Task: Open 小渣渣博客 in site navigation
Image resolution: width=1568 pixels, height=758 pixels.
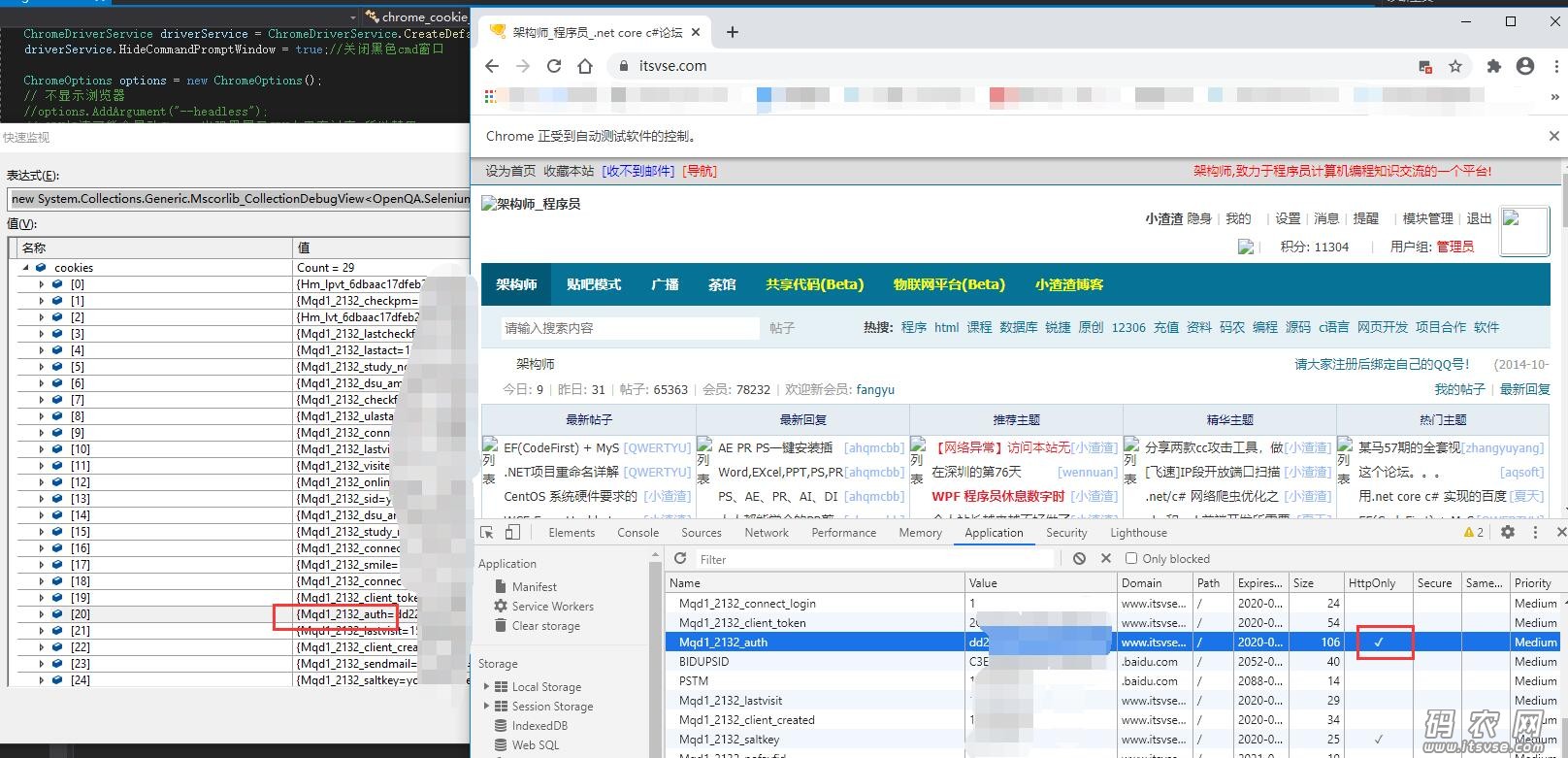Action: 1069,284
